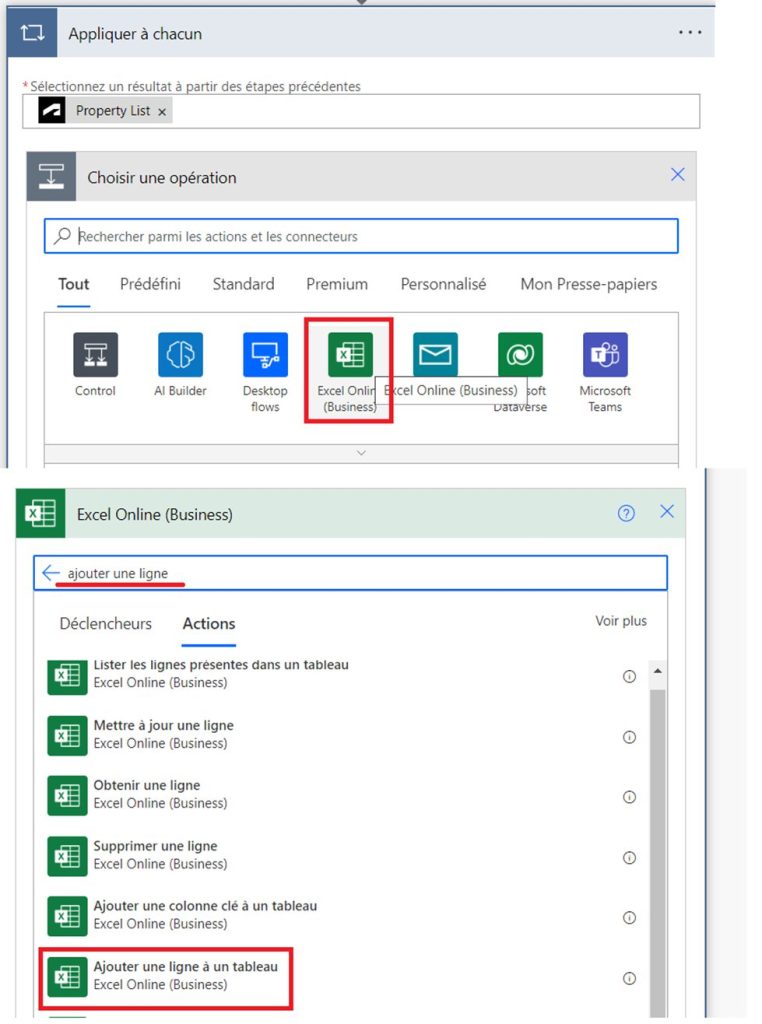Show info for Supprimer une ligne
Viewport: 762px width, 1024px height.
[x=629, y=858]
